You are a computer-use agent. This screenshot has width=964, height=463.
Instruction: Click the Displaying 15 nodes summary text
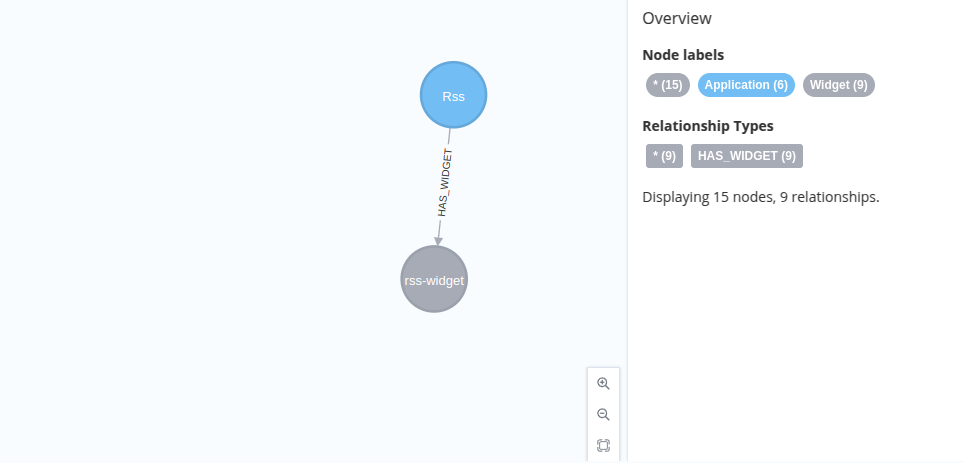(761, 197)
